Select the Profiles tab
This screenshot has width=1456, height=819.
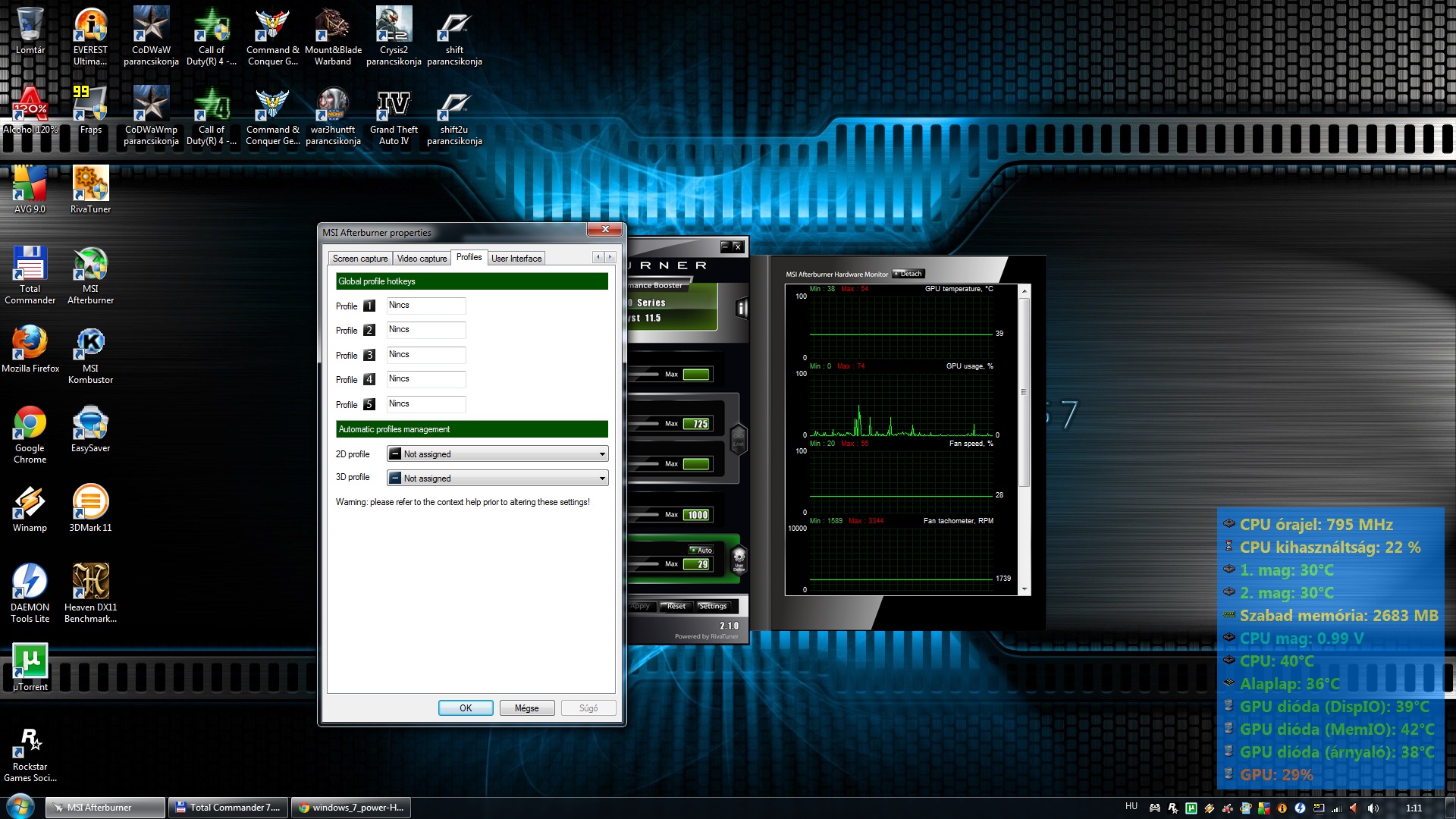pos(469,257)
